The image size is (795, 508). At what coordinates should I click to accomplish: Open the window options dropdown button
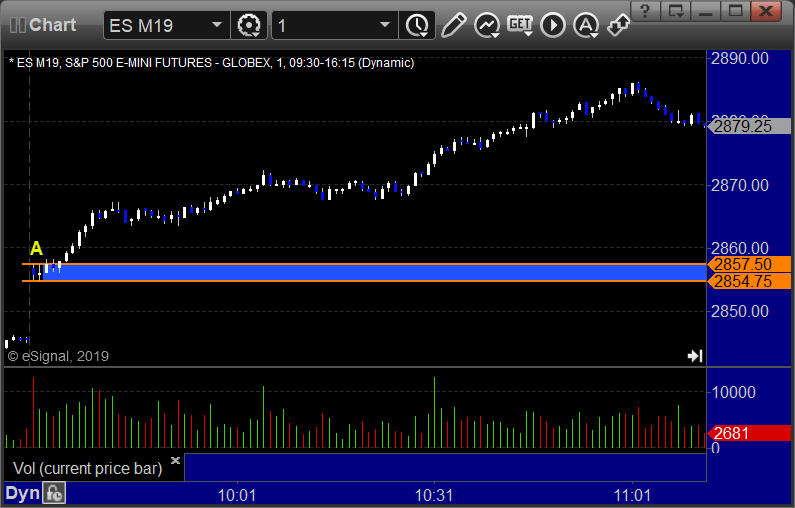[x=675, y=10]
